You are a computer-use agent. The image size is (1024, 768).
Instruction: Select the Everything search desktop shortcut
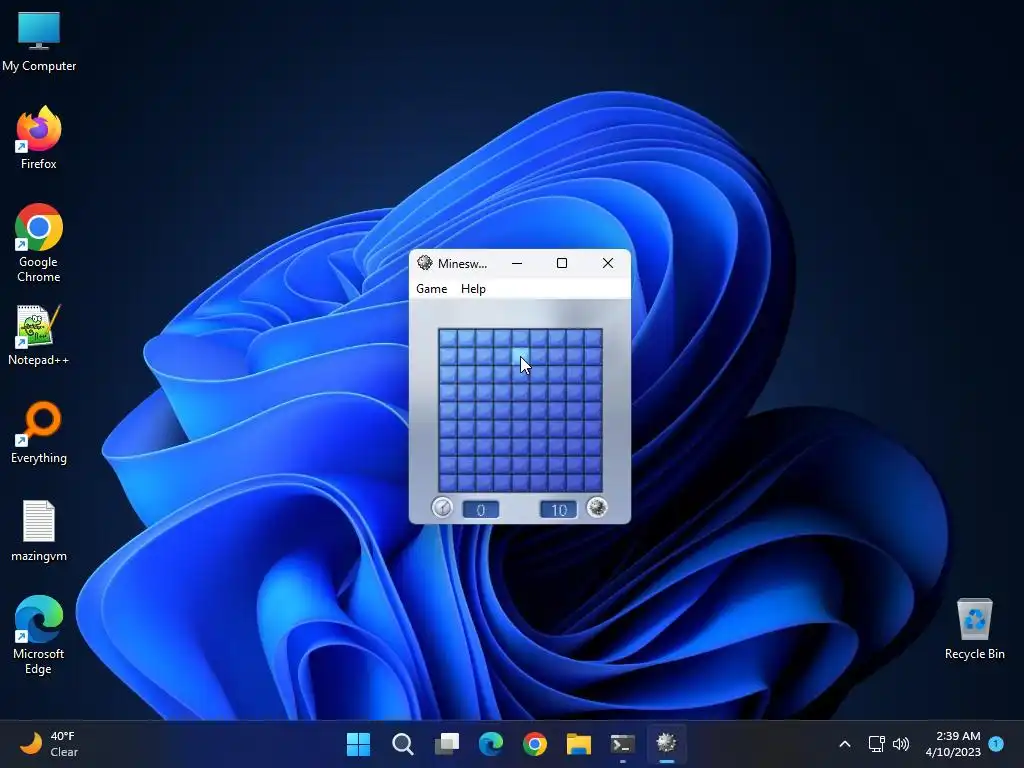[39, 432]
